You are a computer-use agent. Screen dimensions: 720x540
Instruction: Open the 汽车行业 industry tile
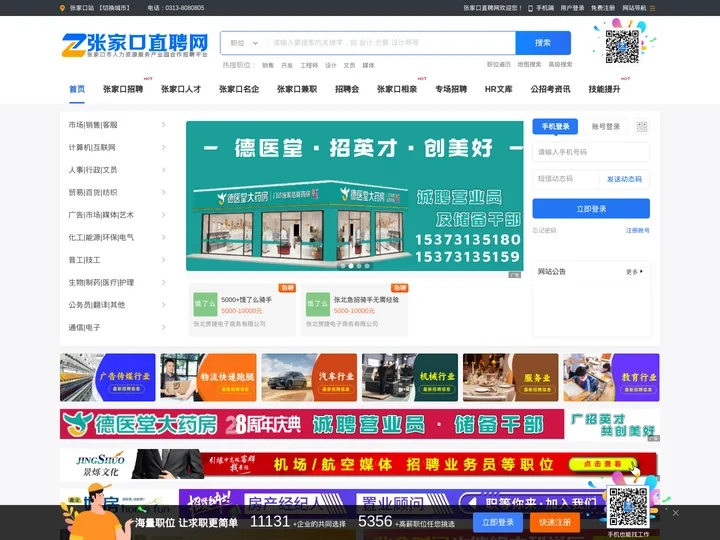(309, 377)
